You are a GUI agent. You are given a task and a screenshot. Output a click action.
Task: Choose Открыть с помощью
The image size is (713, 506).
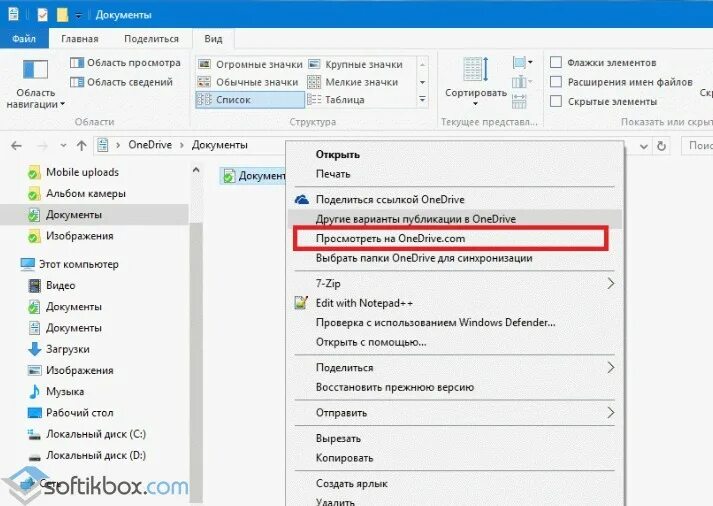(x=371, y=342)
